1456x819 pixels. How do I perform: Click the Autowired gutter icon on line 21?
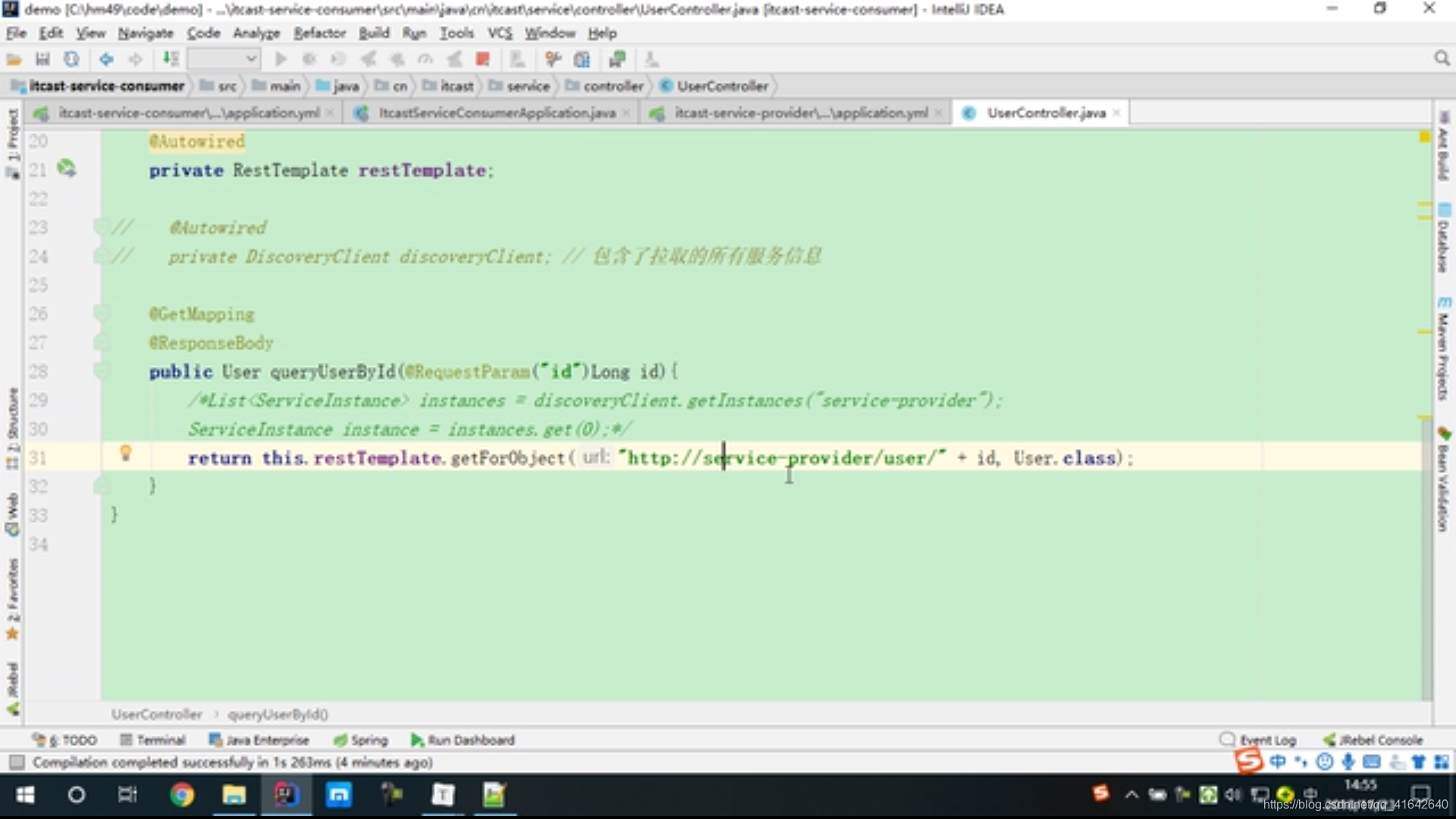click(67, 168)
